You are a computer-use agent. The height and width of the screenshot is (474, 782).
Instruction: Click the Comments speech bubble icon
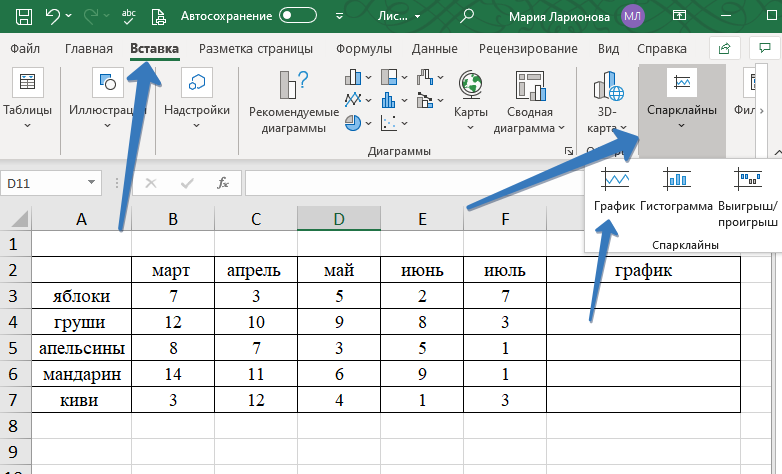pos(765,48)
